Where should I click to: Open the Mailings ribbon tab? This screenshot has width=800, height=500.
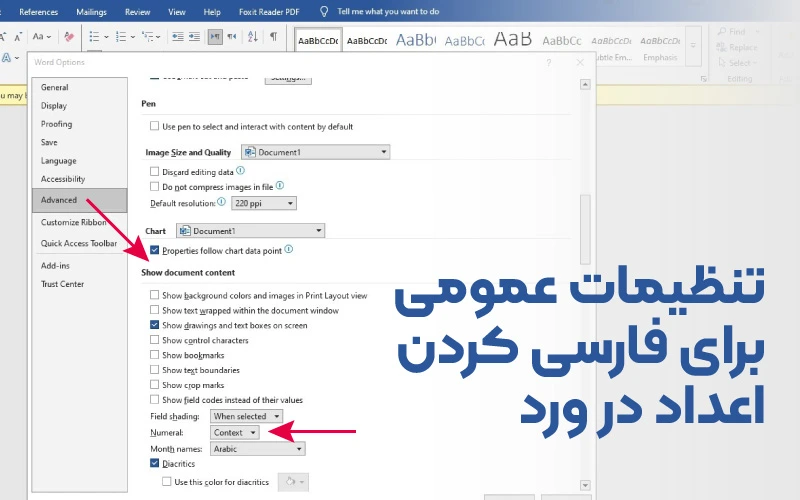point(91,12)
